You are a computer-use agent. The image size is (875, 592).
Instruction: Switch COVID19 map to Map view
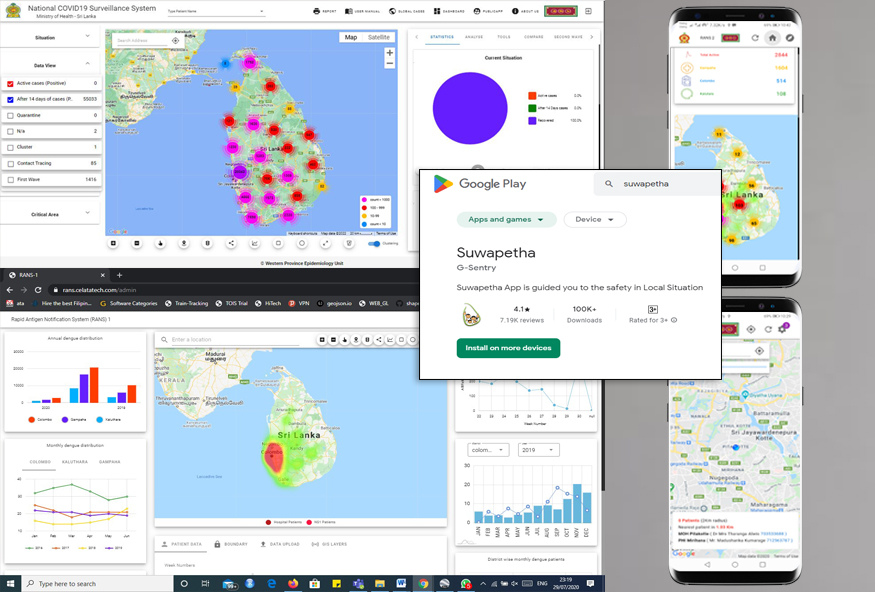(x=350, y=37)
